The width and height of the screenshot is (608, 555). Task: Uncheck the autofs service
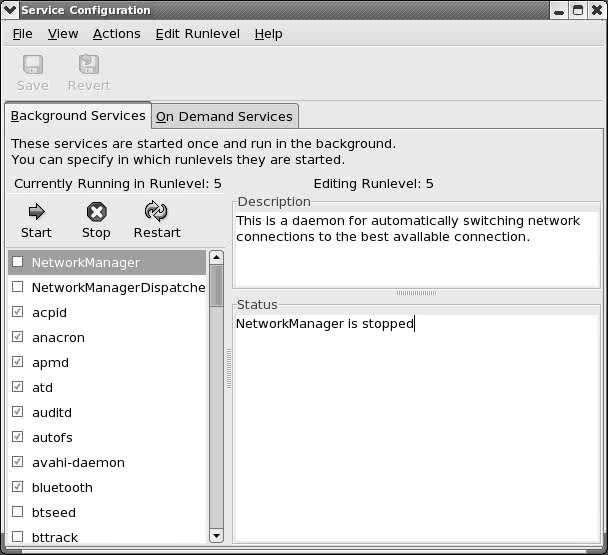(17, 437)
